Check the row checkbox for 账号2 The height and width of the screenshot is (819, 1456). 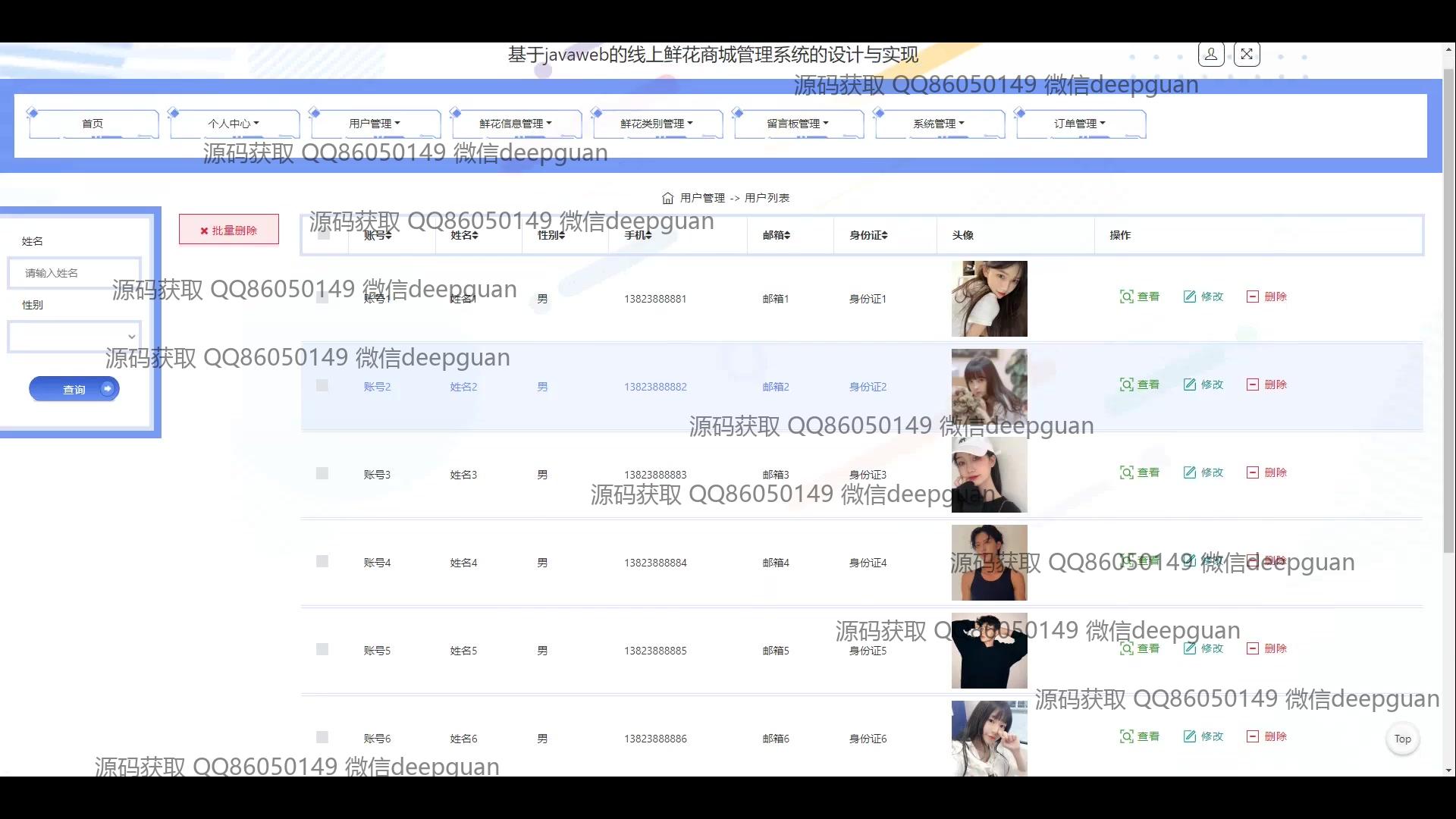pos(322,386)
